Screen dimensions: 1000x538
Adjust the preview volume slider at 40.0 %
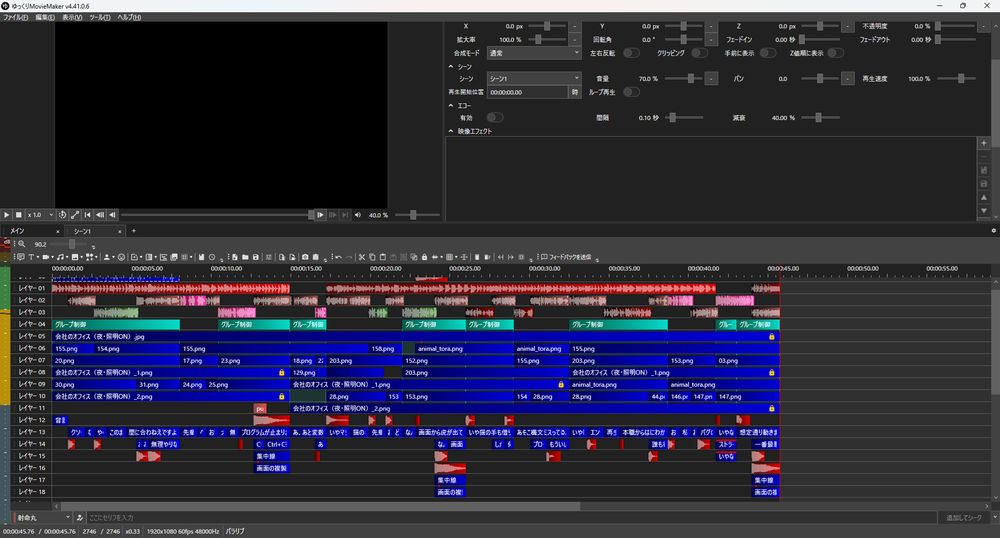(x=418, y=215)
